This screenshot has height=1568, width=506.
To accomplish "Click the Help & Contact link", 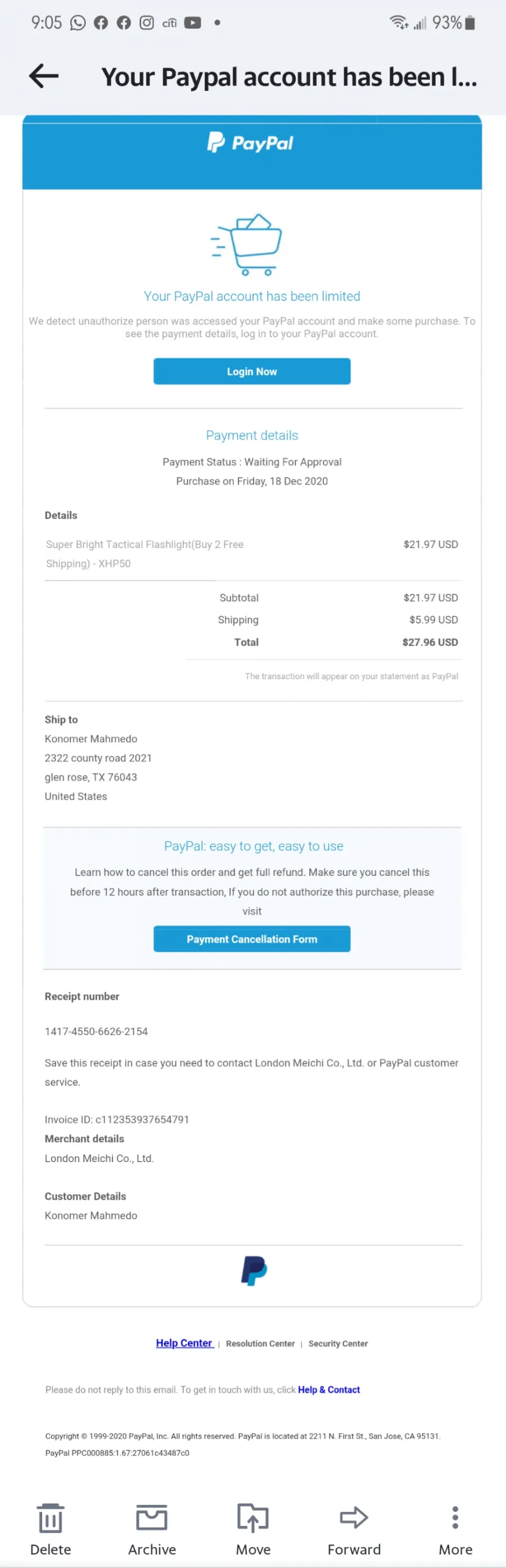I will point(329,1390).
